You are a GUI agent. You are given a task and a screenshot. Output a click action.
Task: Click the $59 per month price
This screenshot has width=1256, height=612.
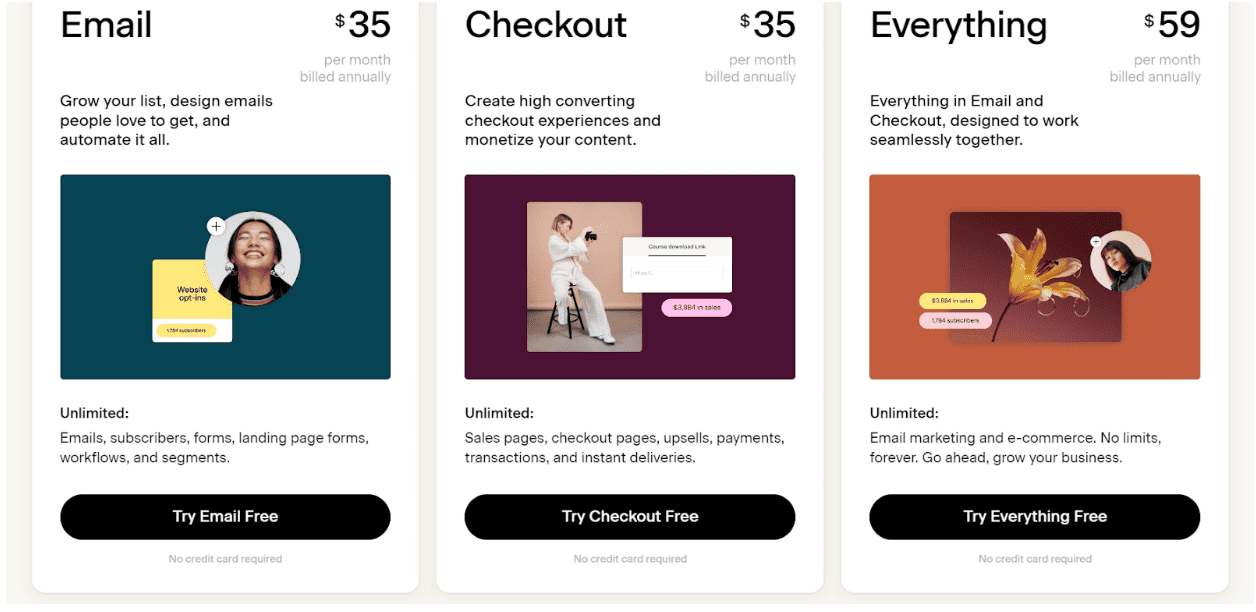[x=1172, y=25]
